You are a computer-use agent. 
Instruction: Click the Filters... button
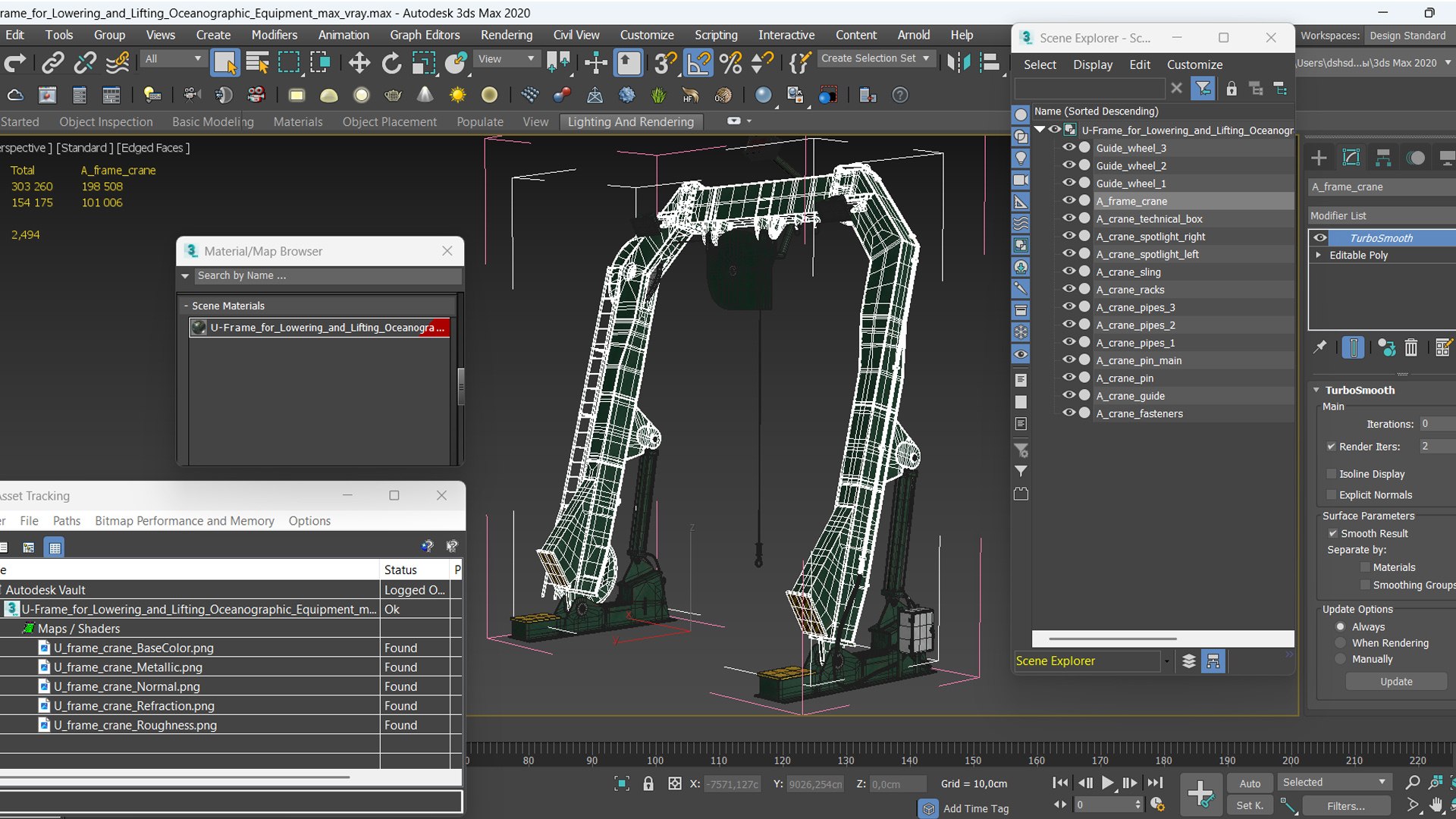click(1345, 806)
